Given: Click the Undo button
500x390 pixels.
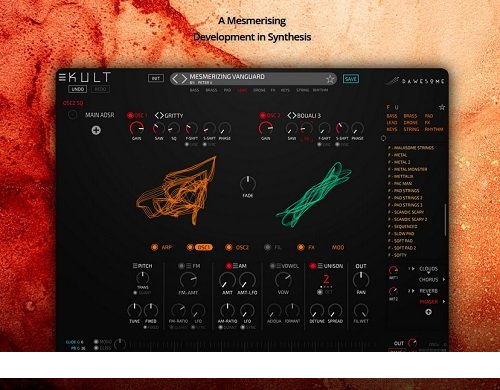Looking at the screenshot, I should click(x=78, y=89).
